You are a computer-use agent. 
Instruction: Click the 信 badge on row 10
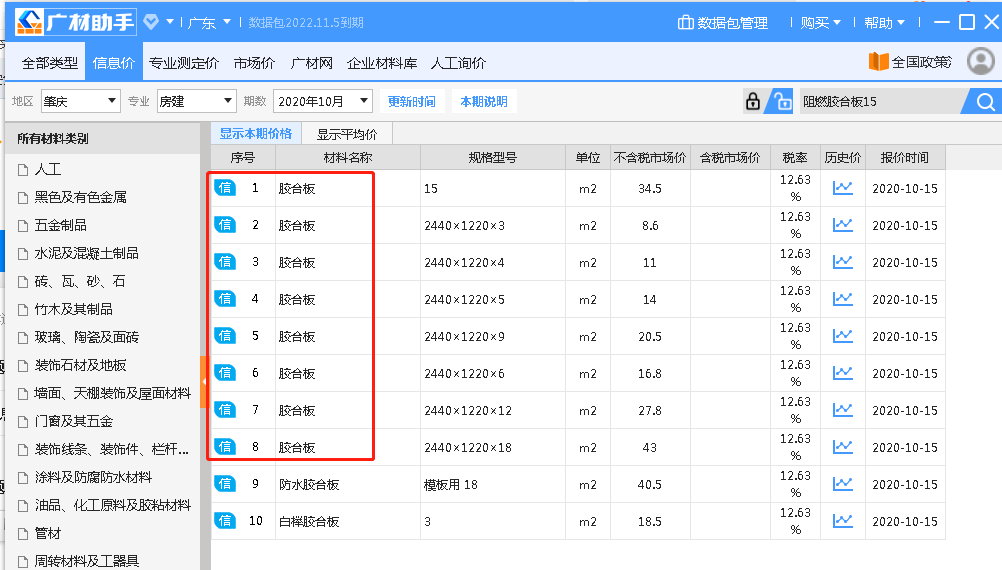click(225, 521)
